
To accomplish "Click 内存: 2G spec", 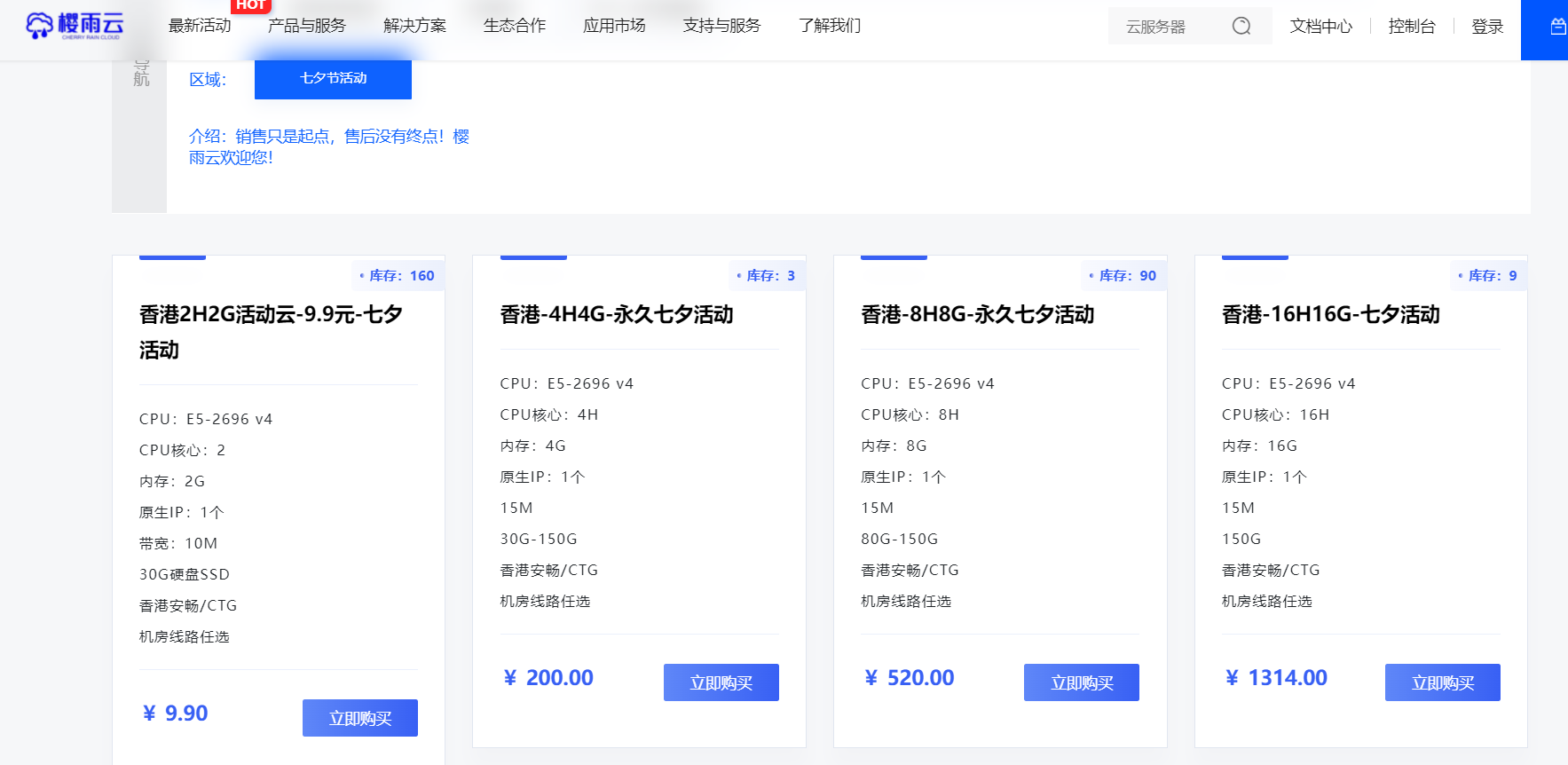I will [x=172, y=481].
